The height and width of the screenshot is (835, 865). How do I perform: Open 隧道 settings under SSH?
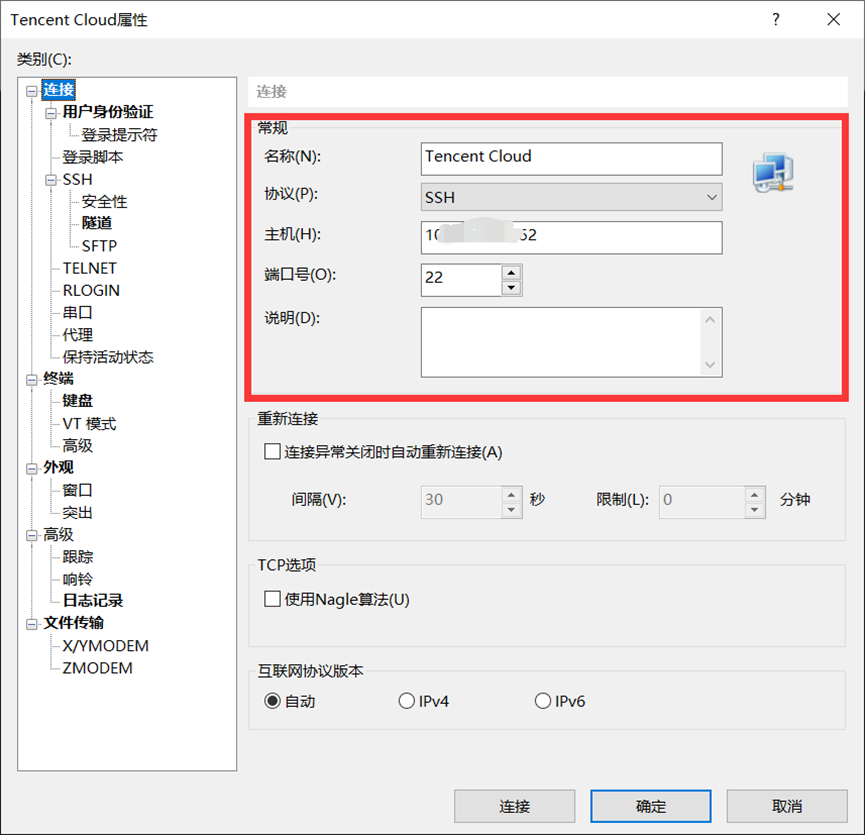coord(97,223)
